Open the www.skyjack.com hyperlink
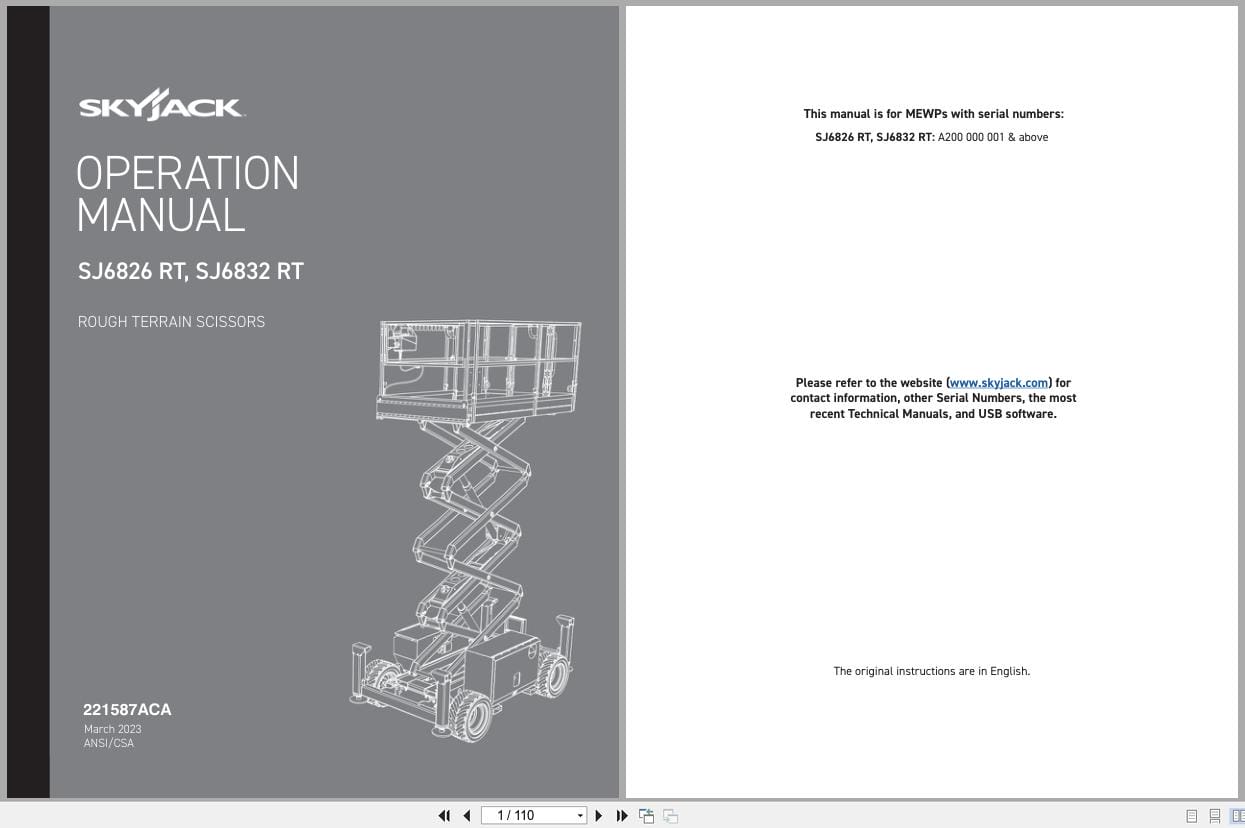Image resolution: width=1245 pixels, height=828 pixels. 998,382
